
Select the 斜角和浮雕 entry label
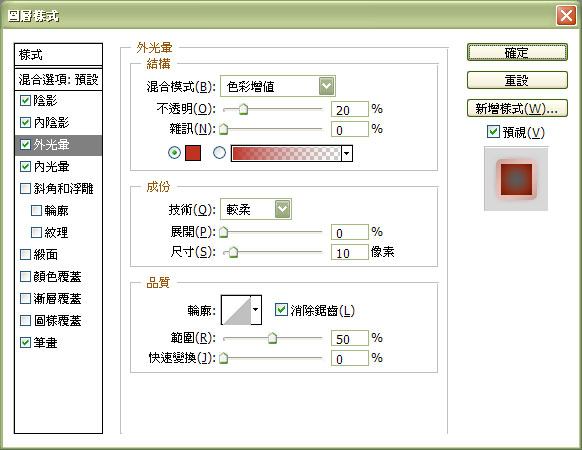[63, 189]
